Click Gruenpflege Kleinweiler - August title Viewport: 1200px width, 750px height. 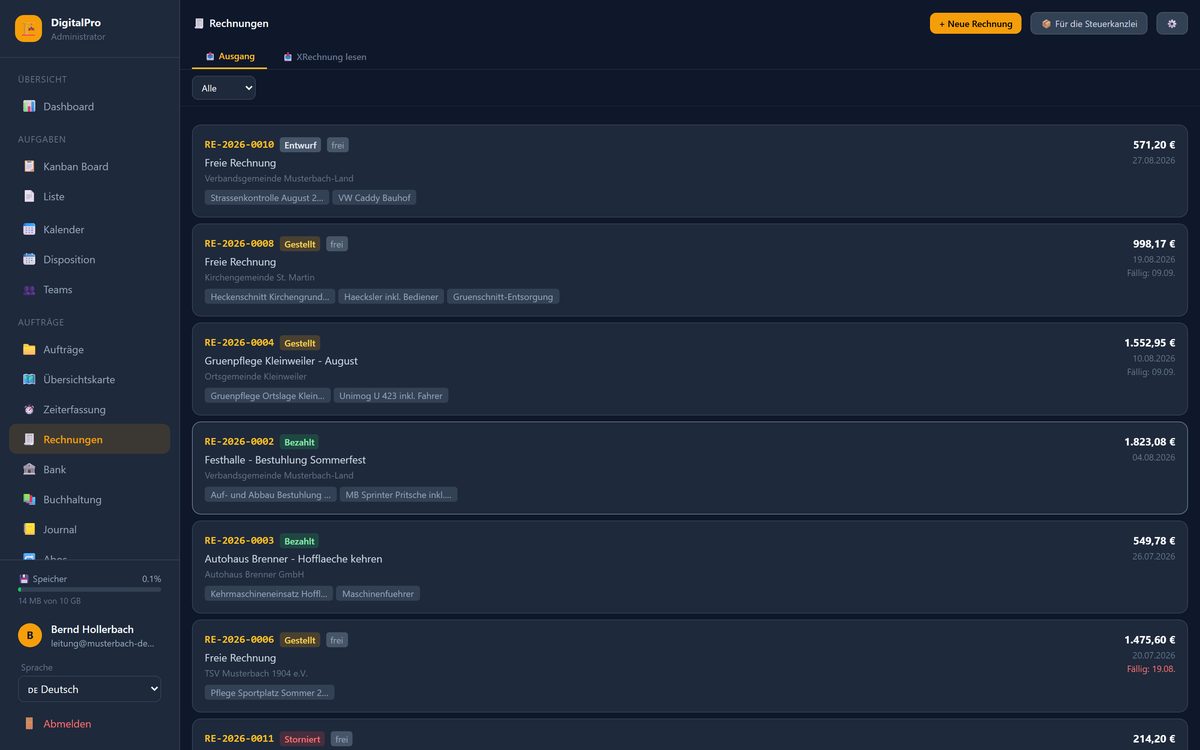pyautogui.click(x=281, y=361)
